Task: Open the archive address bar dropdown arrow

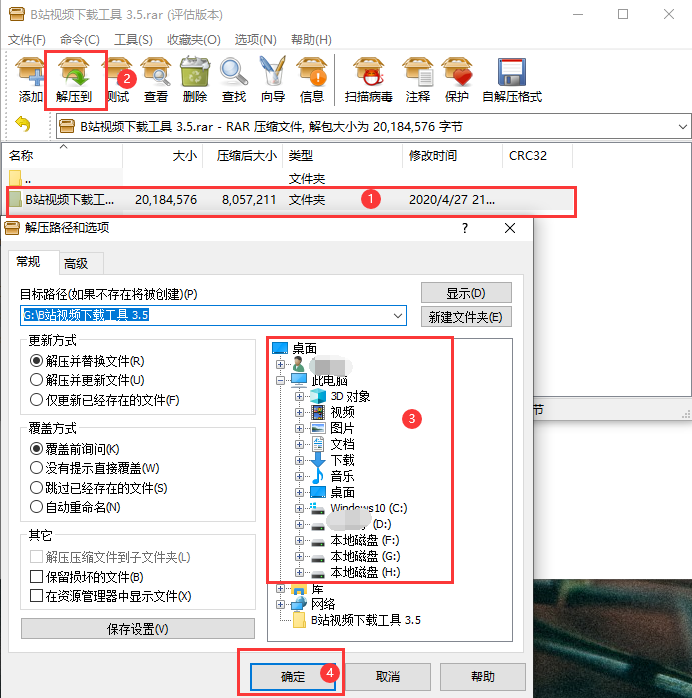Action: [683, 127]
